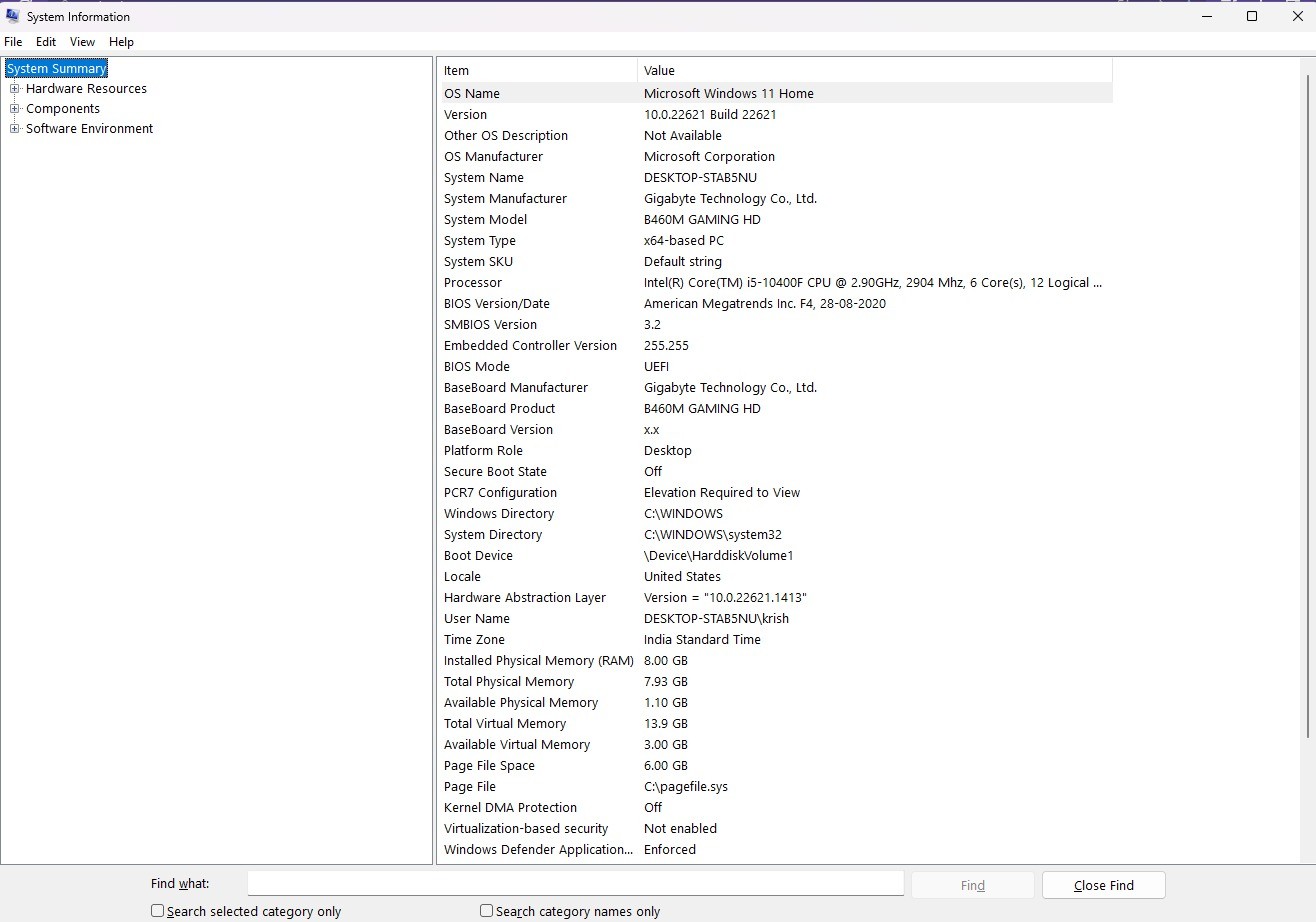
Task: Click the BIOS Version/Date item
Action: tap(497, 304)
